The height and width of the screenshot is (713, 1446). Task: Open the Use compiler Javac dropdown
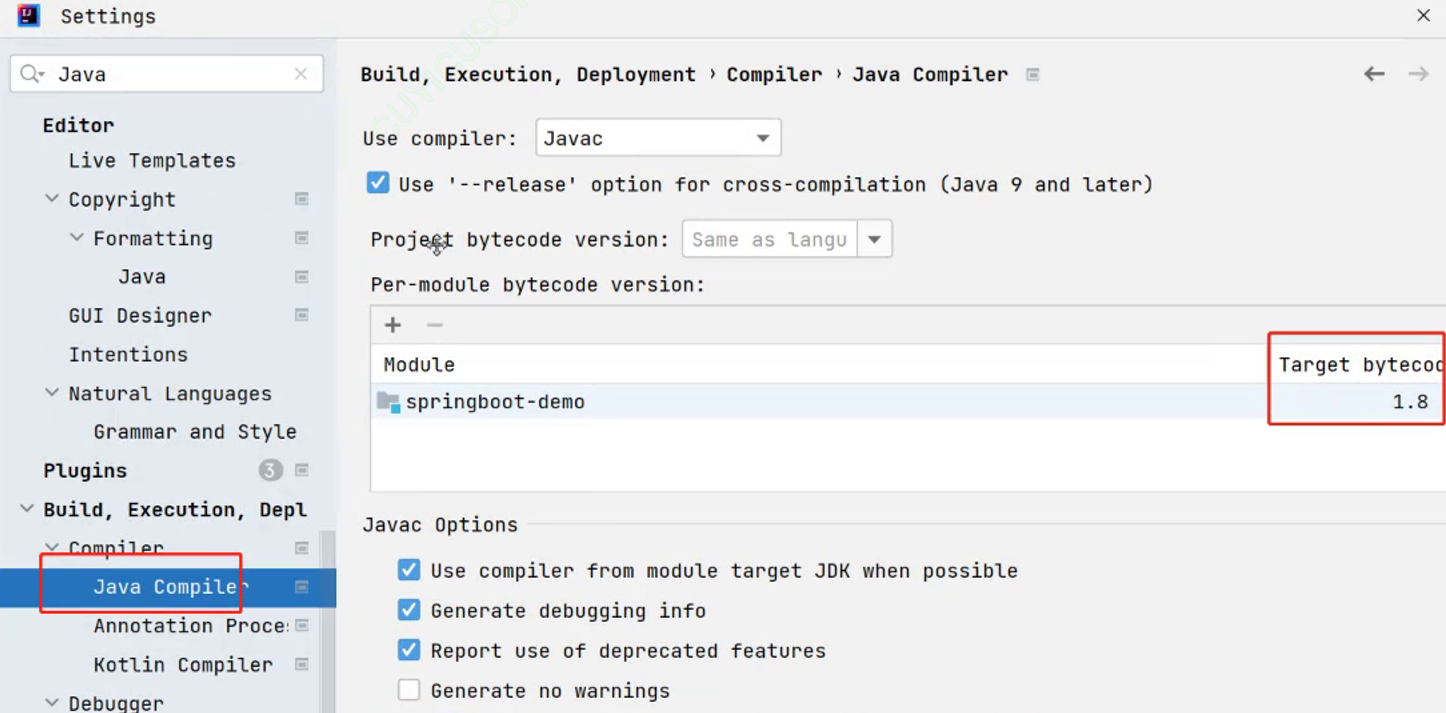click(658, 138)
